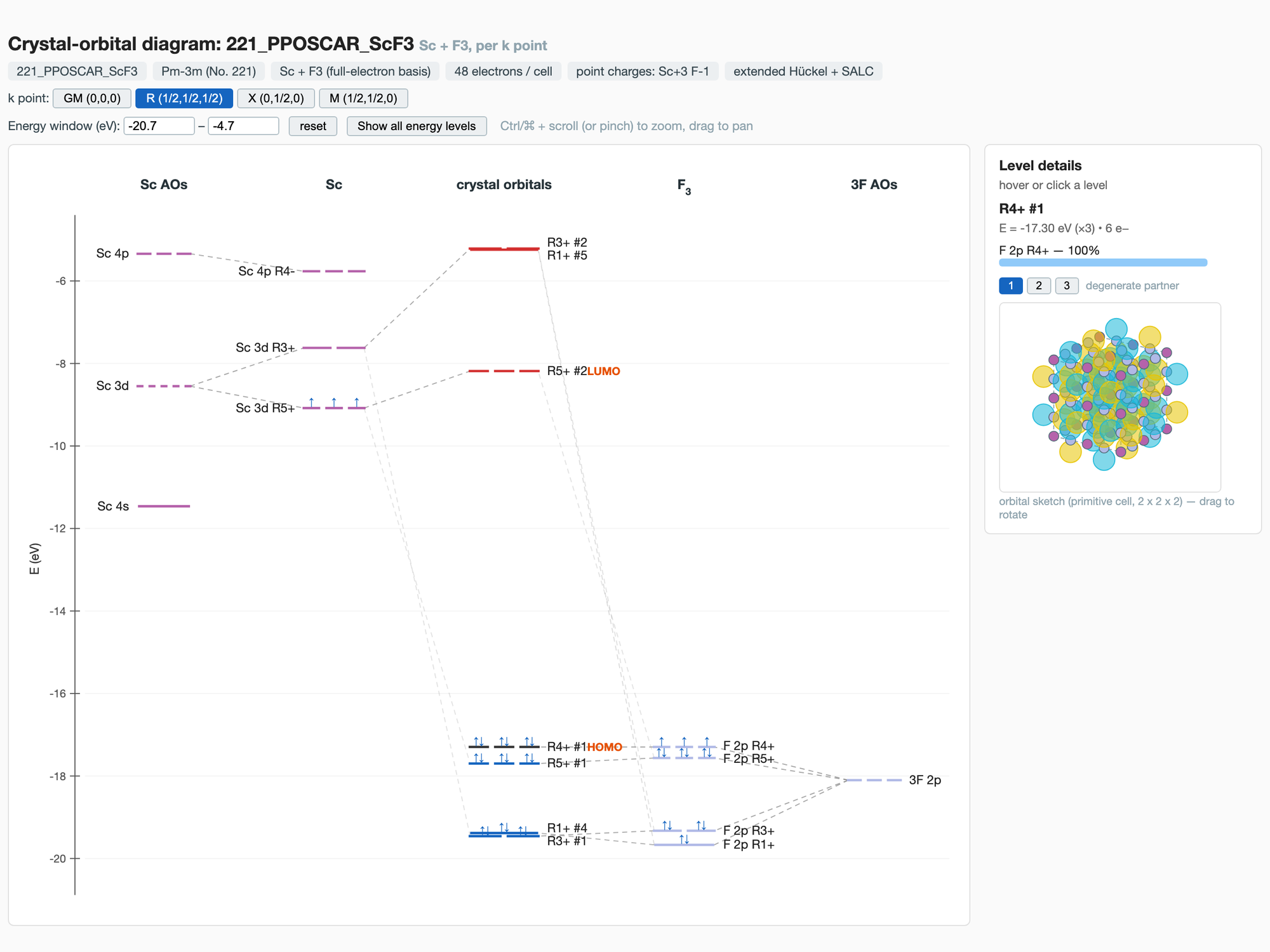This screenshot has height=952, width=1270.
Task: Click the Sc 3d R5+ level
Action: tap(334, 408)
